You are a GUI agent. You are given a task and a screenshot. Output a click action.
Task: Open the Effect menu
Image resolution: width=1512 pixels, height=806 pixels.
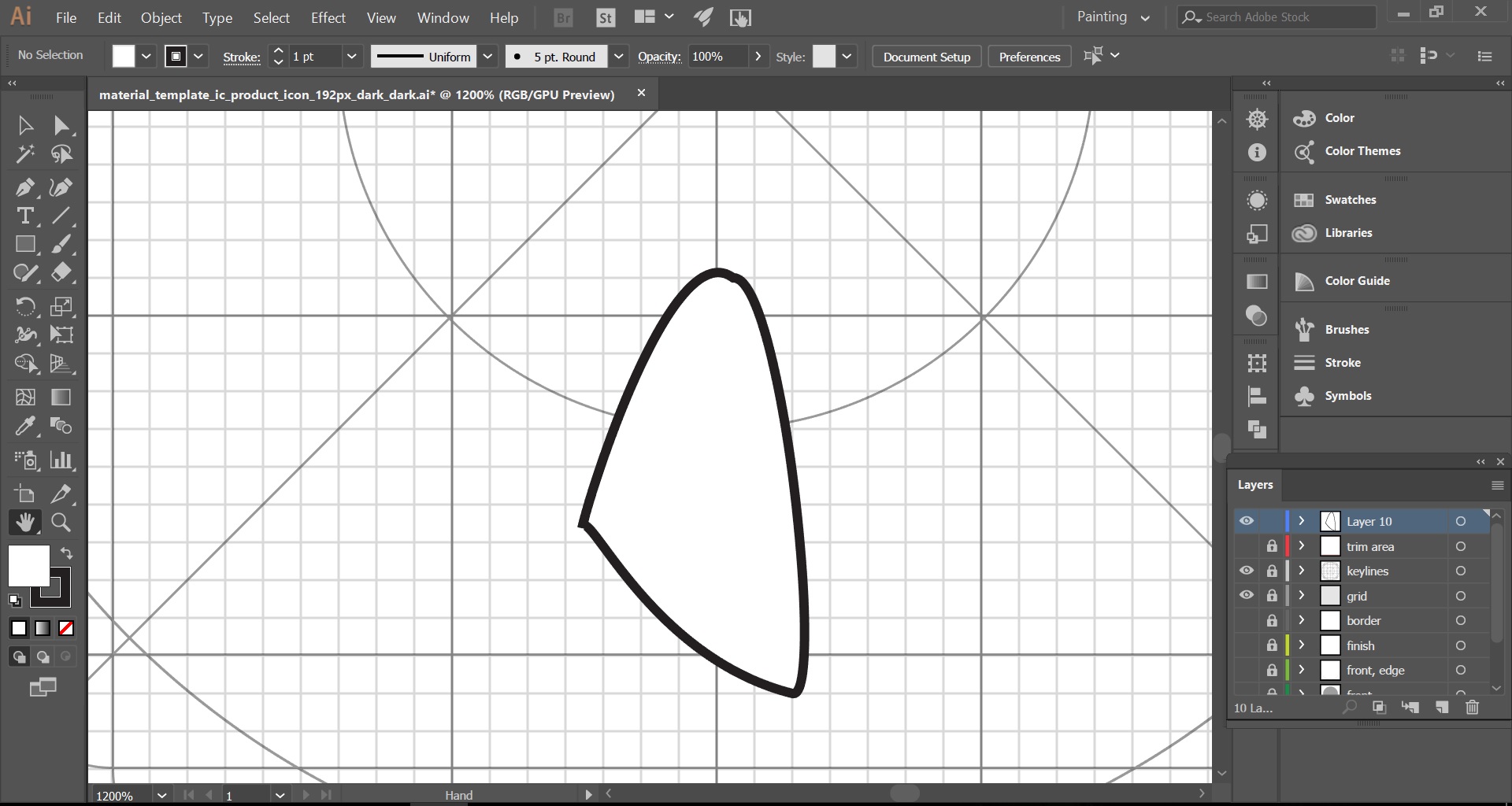(x=328, y=17)
